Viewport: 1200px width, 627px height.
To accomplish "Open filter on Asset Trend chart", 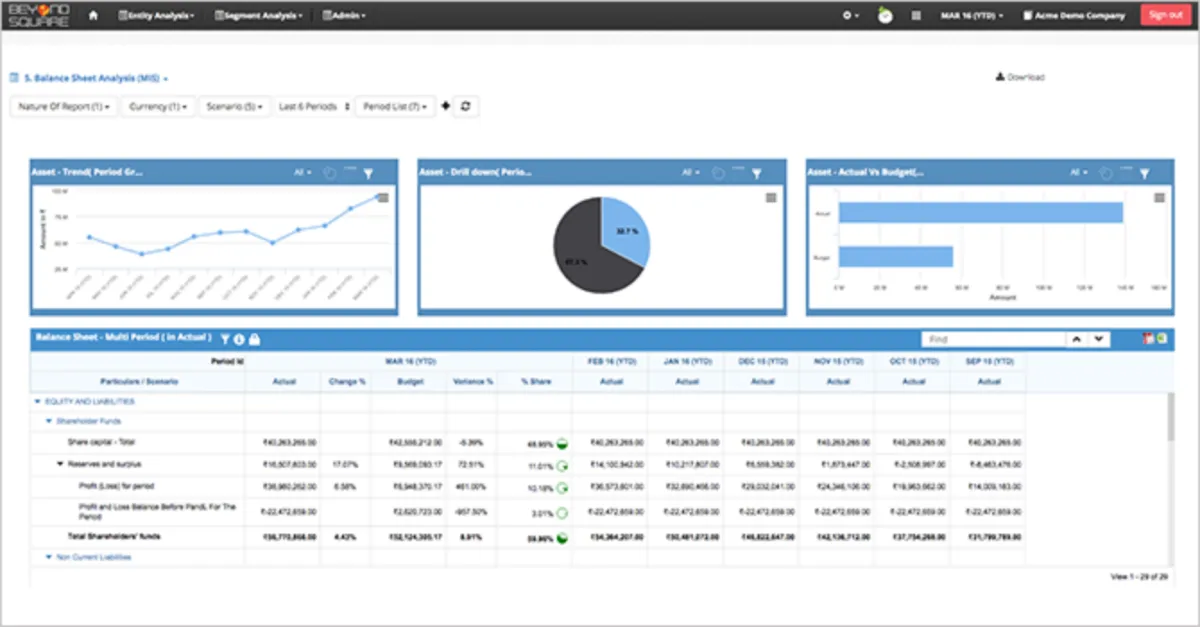I will (x=368, y=173).
